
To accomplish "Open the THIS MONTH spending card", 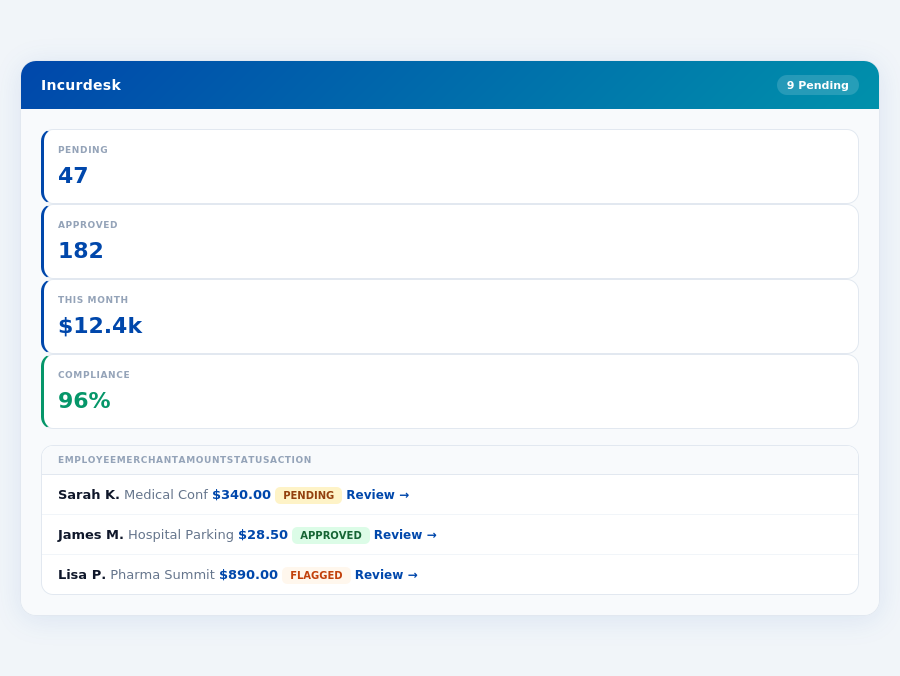I will [449, 315].
